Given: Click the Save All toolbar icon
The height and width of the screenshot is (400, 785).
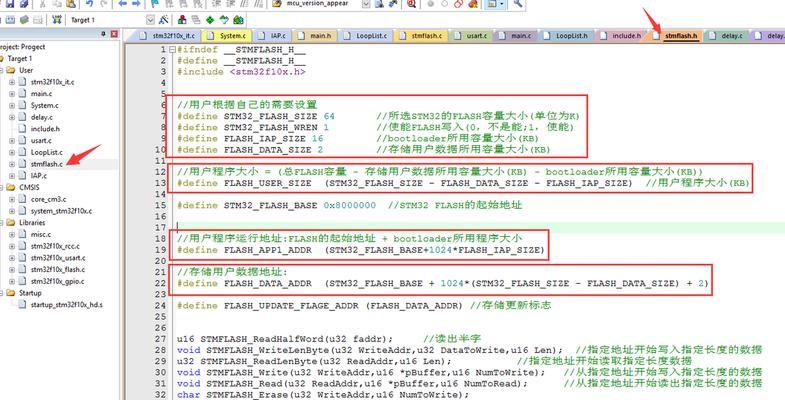Looking at the screenshot, I should click(x=24, y=4).
